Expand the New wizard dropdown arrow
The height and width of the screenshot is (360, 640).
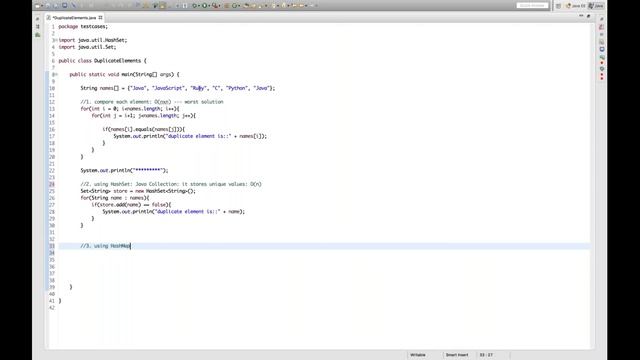(x=42, y=6)
